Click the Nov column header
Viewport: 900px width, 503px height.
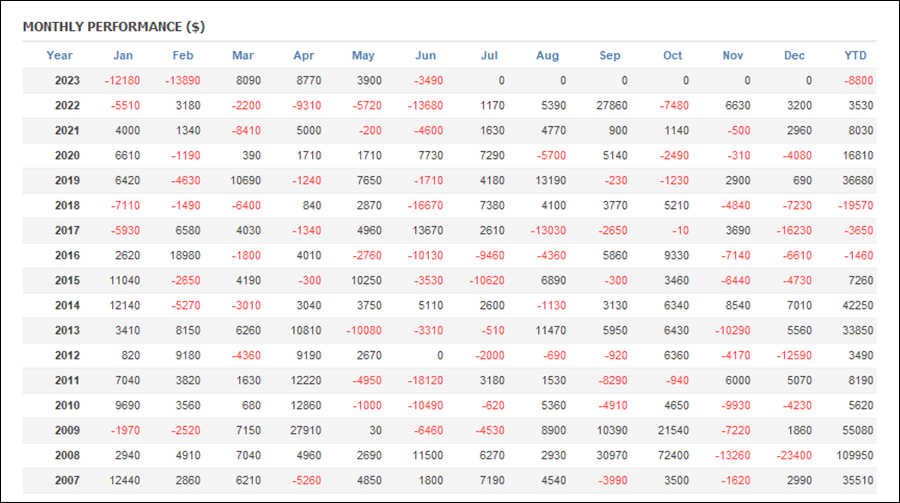tap(732, 55)
